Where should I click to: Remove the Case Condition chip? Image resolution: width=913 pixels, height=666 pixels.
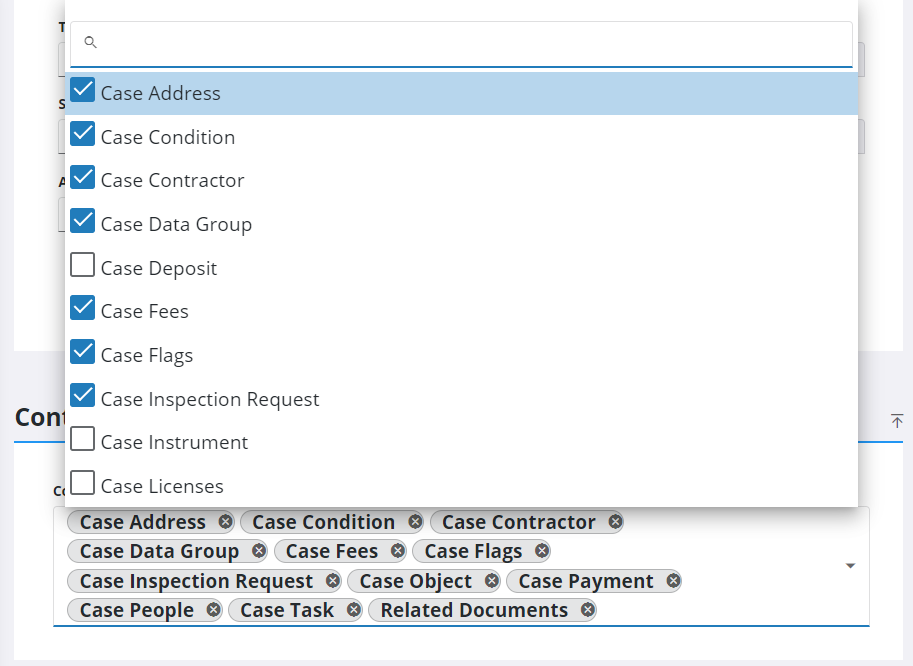tap(415, 521)
